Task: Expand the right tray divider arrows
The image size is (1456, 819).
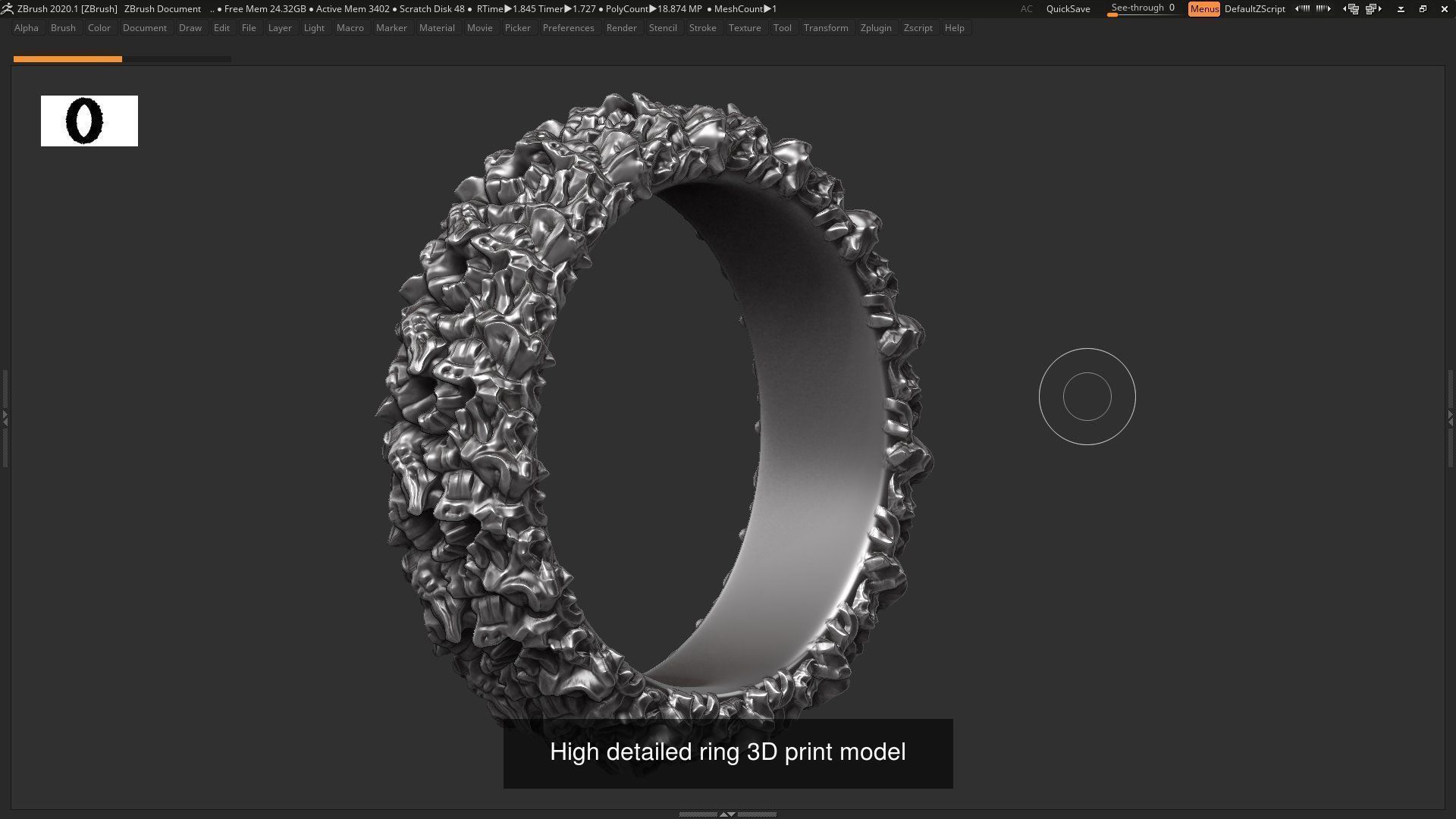Action: pos(1451,417)
